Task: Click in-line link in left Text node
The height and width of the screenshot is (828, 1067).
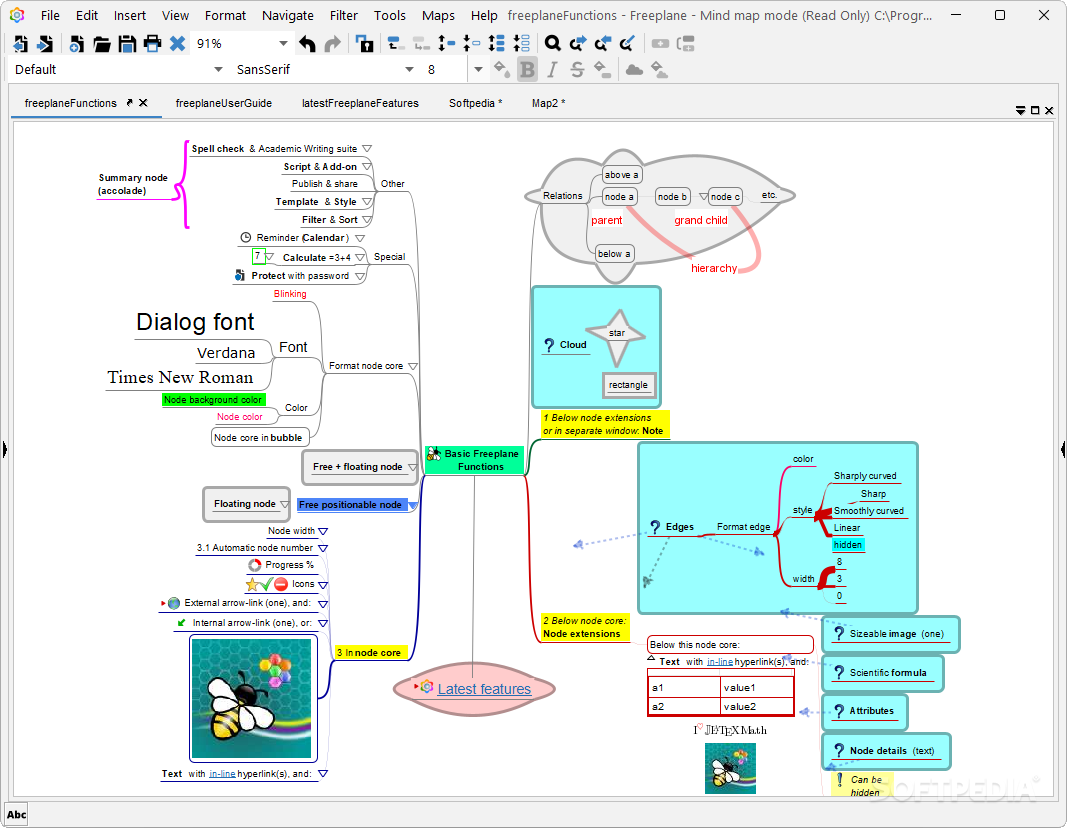Action: tap(222, 774)
